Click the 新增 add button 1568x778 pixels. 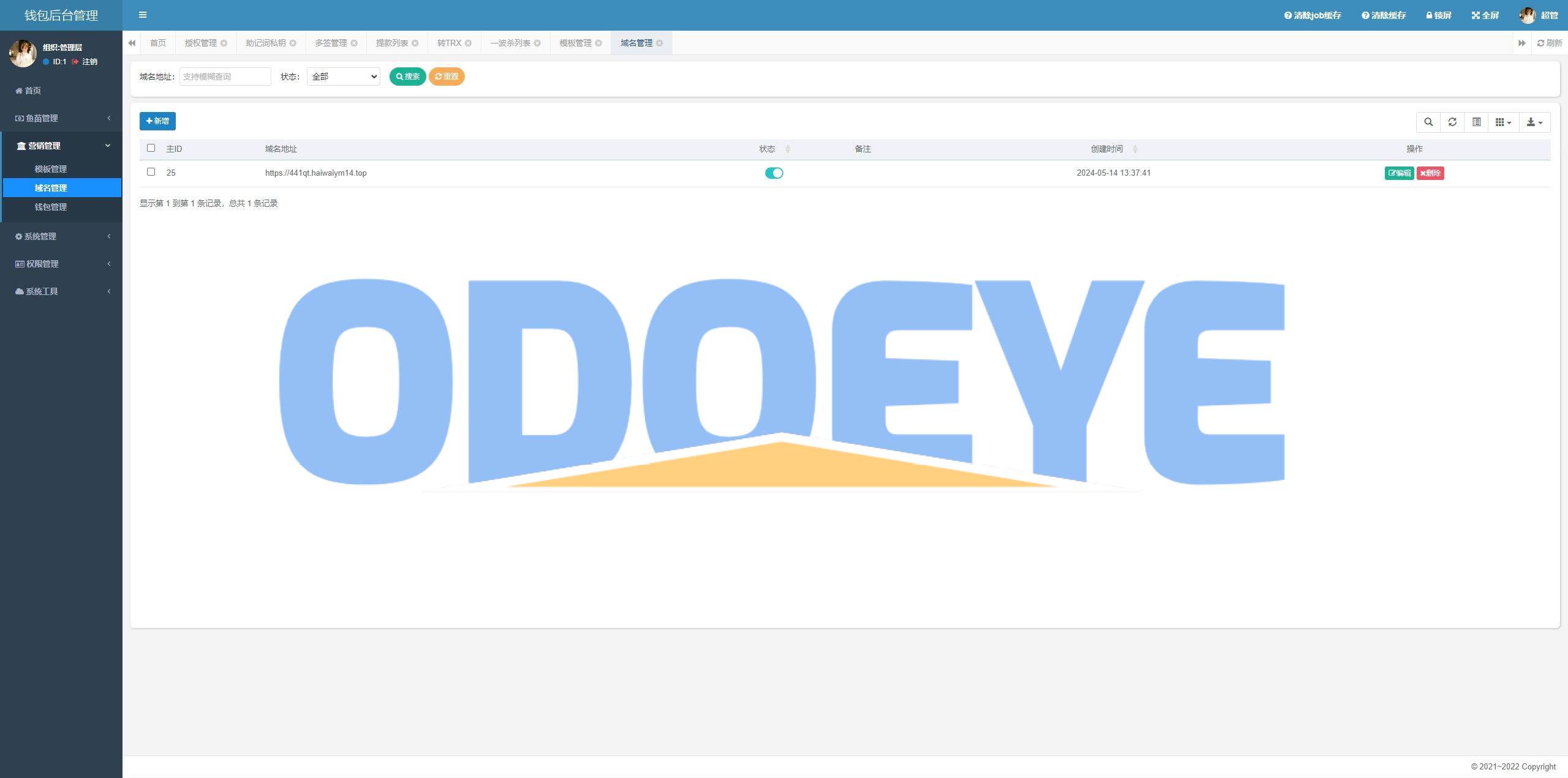tap(157, 121)
